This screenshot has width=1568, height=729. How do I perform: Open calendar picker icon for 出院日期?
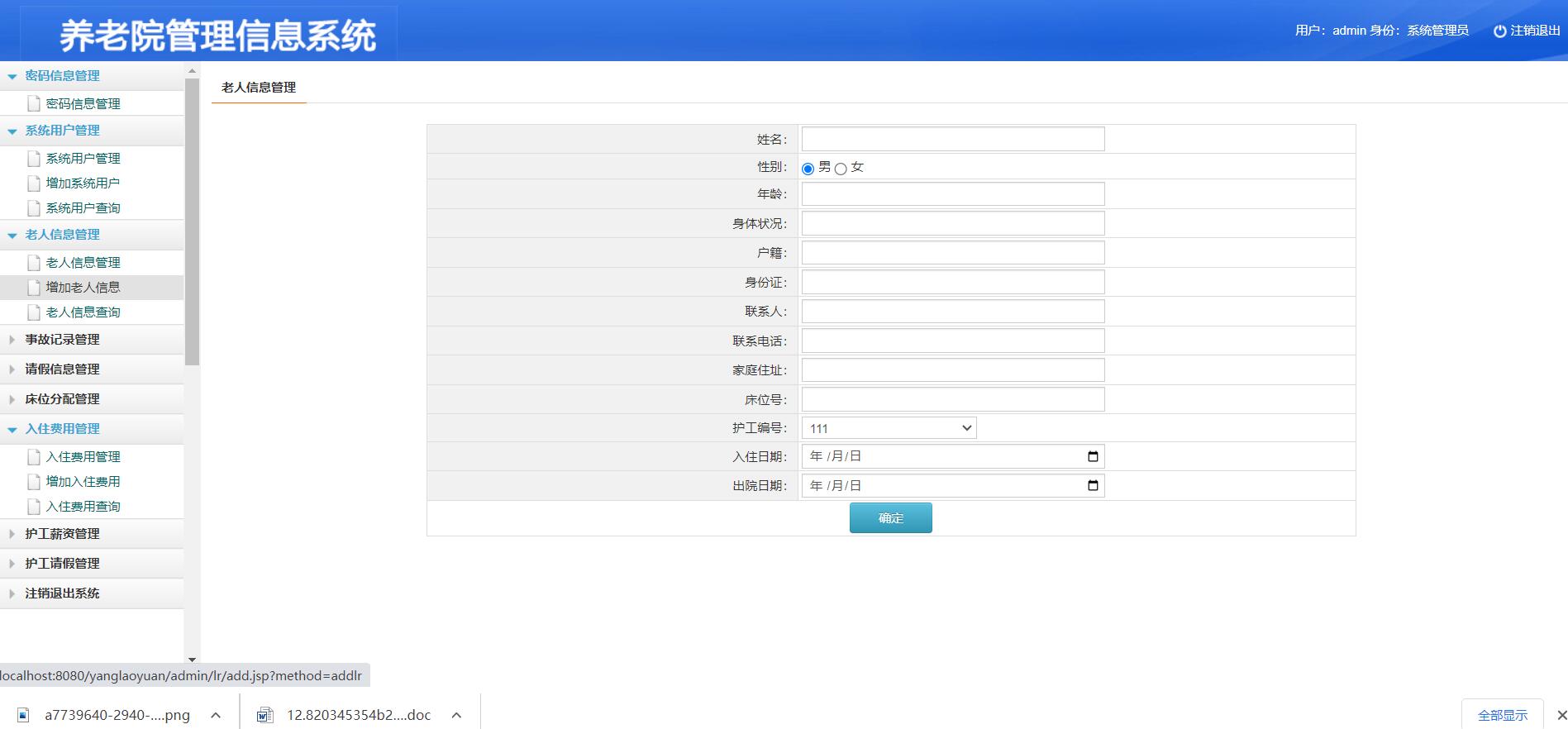pos(1093,485)
